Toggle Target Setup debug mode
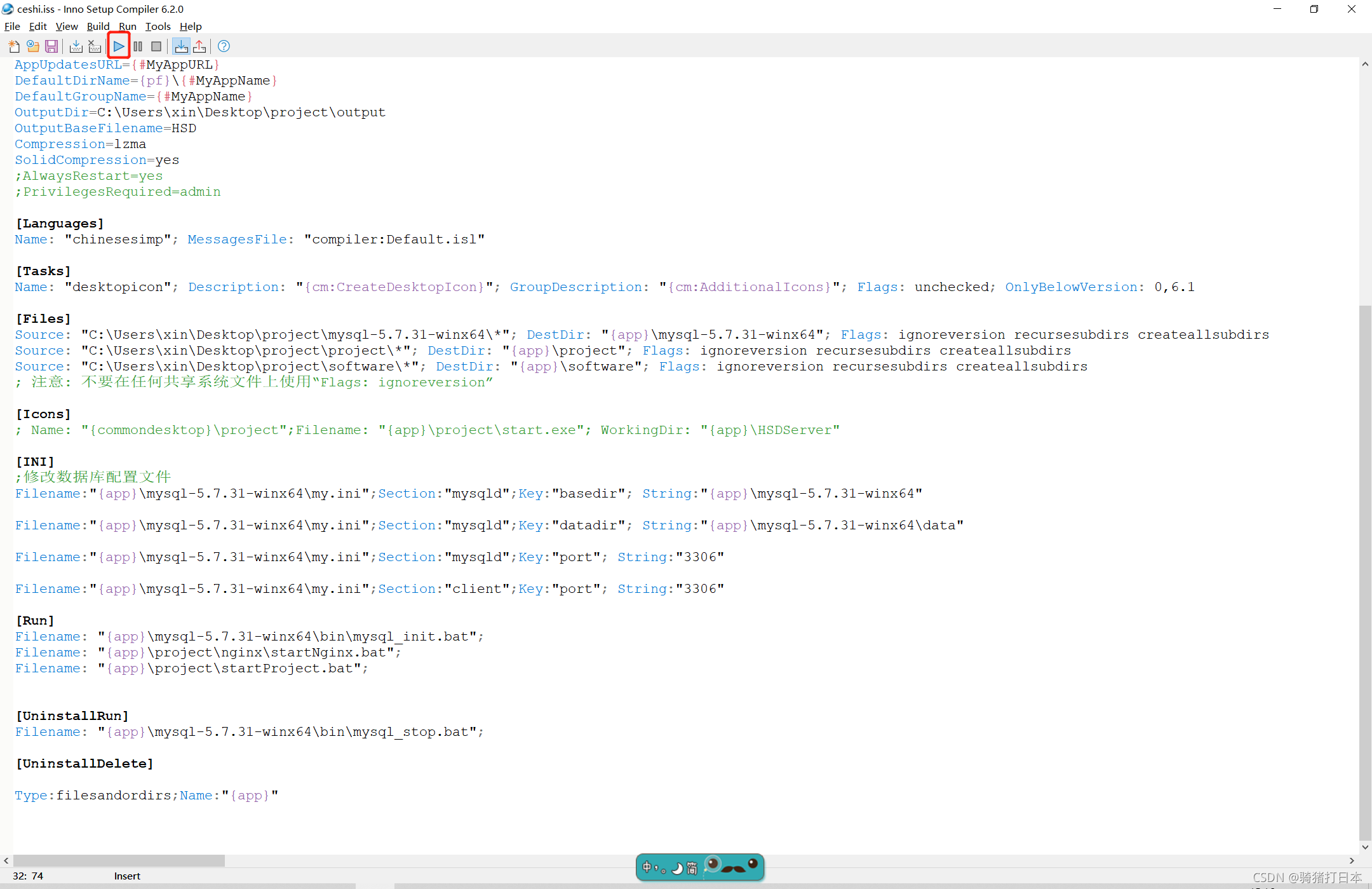Viewport: 1372px width, 889px height. (182, 46)
